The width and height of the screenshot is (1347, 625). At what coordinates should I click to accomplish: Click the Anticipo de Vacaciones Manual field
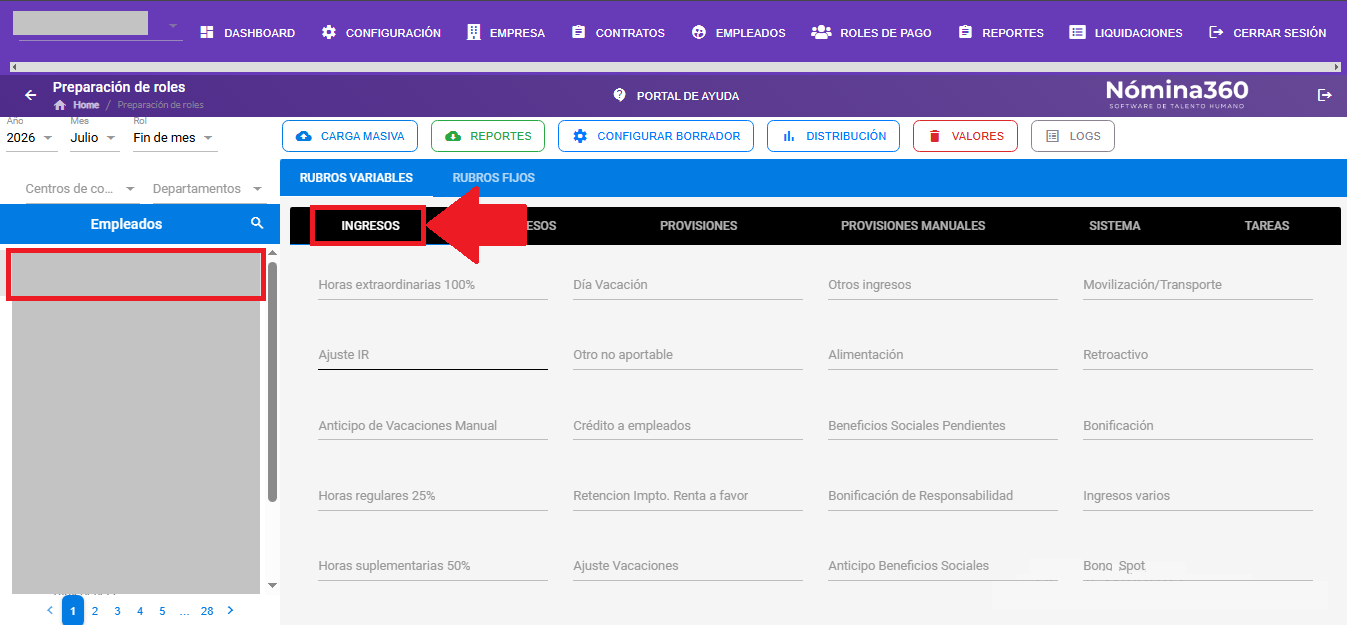433,425
